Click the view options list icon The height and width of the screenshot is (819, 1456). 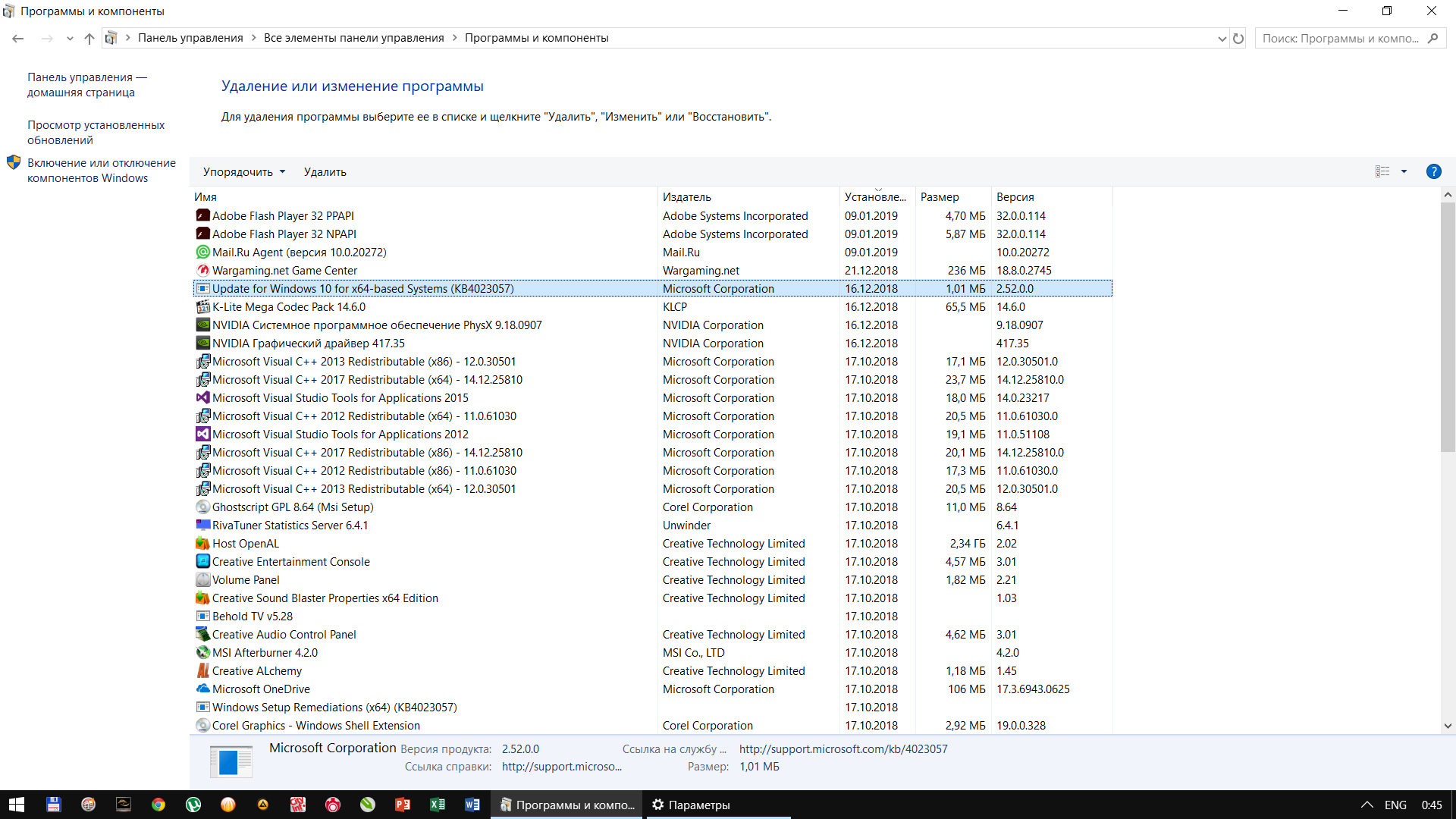click(x=1382, y=171)
